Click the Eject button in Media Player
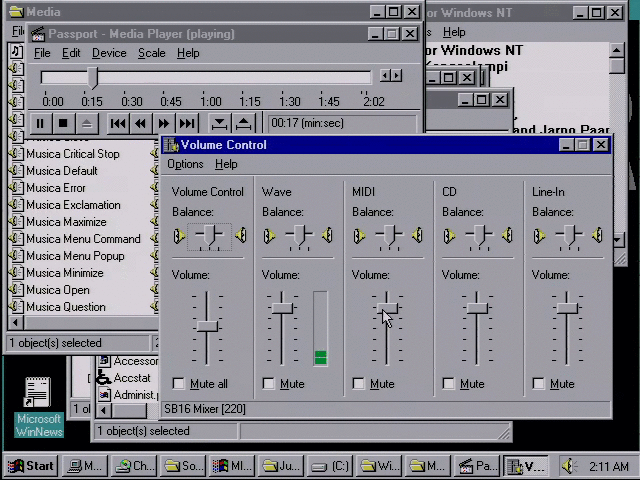 [x=87, y=123]
